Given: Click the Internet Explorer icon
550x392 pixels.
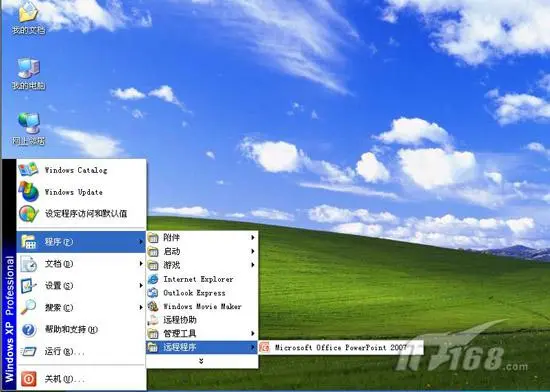Looking at the screenshot, I should point(153,279).
